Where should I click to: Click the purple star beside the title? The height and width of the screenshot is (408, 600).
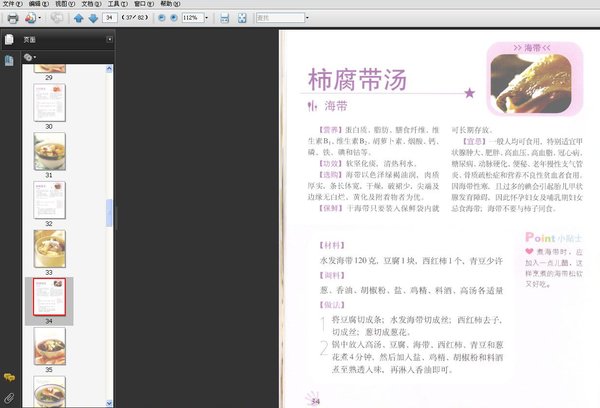[470, 93]
